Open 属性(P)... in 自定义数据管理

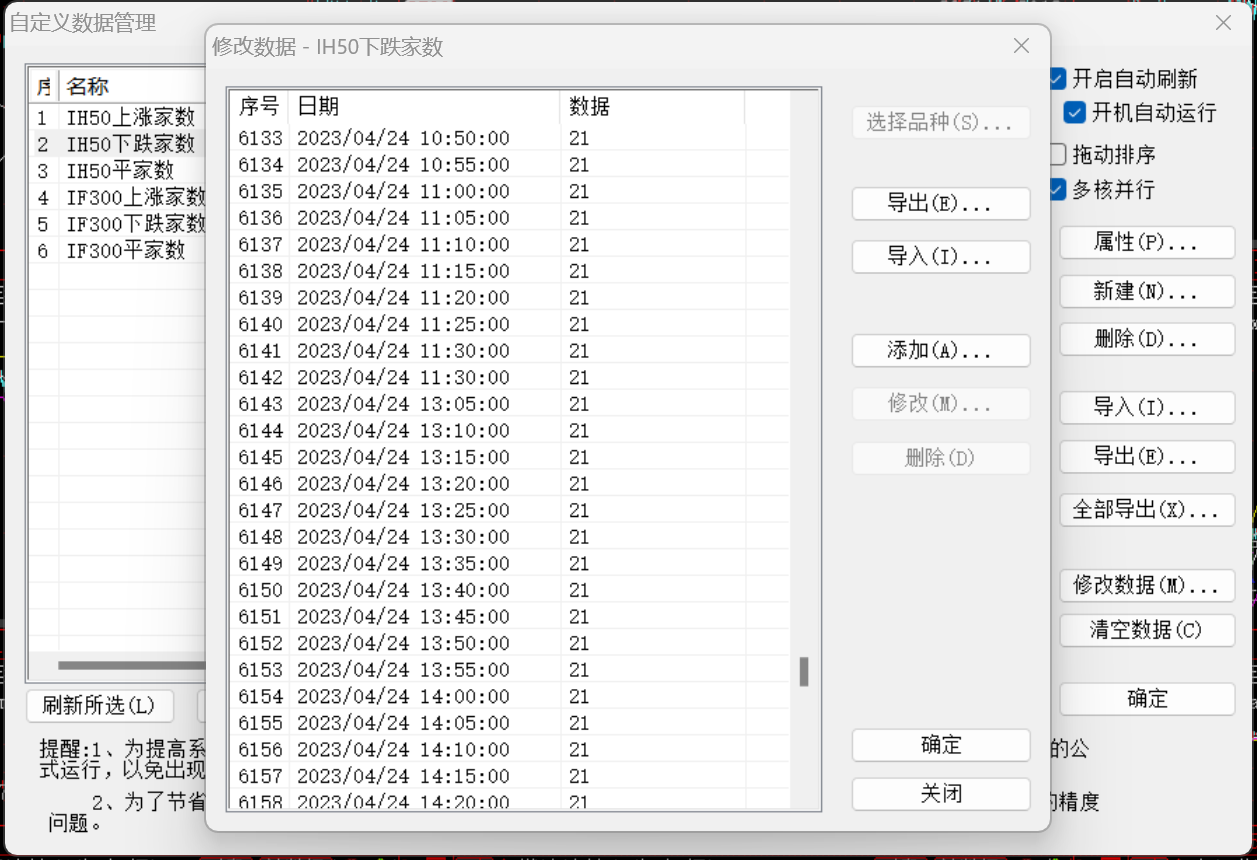point(1147,243)
